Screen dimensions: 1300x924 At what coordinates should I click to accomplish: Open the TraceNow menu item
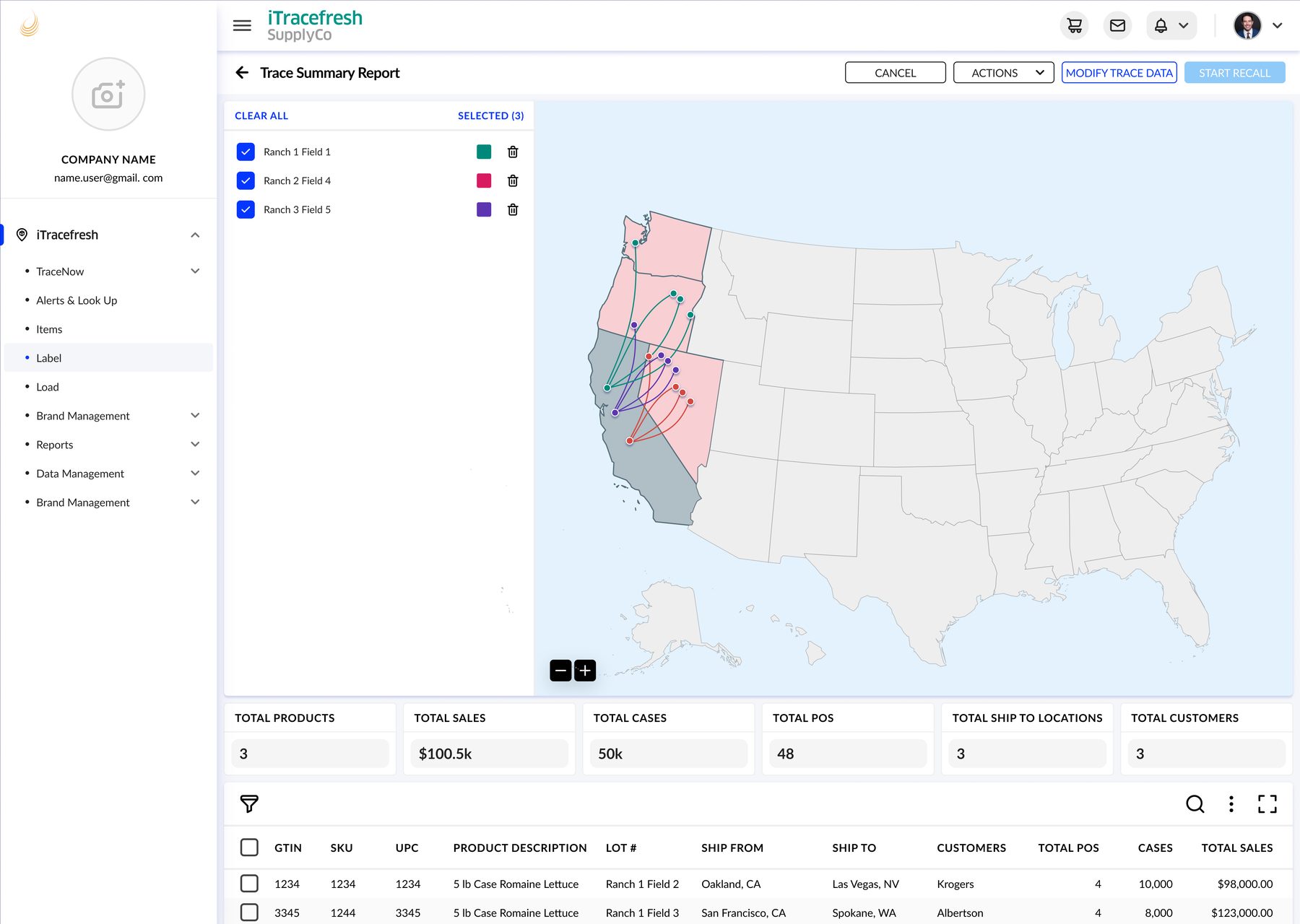pos(60,271)
